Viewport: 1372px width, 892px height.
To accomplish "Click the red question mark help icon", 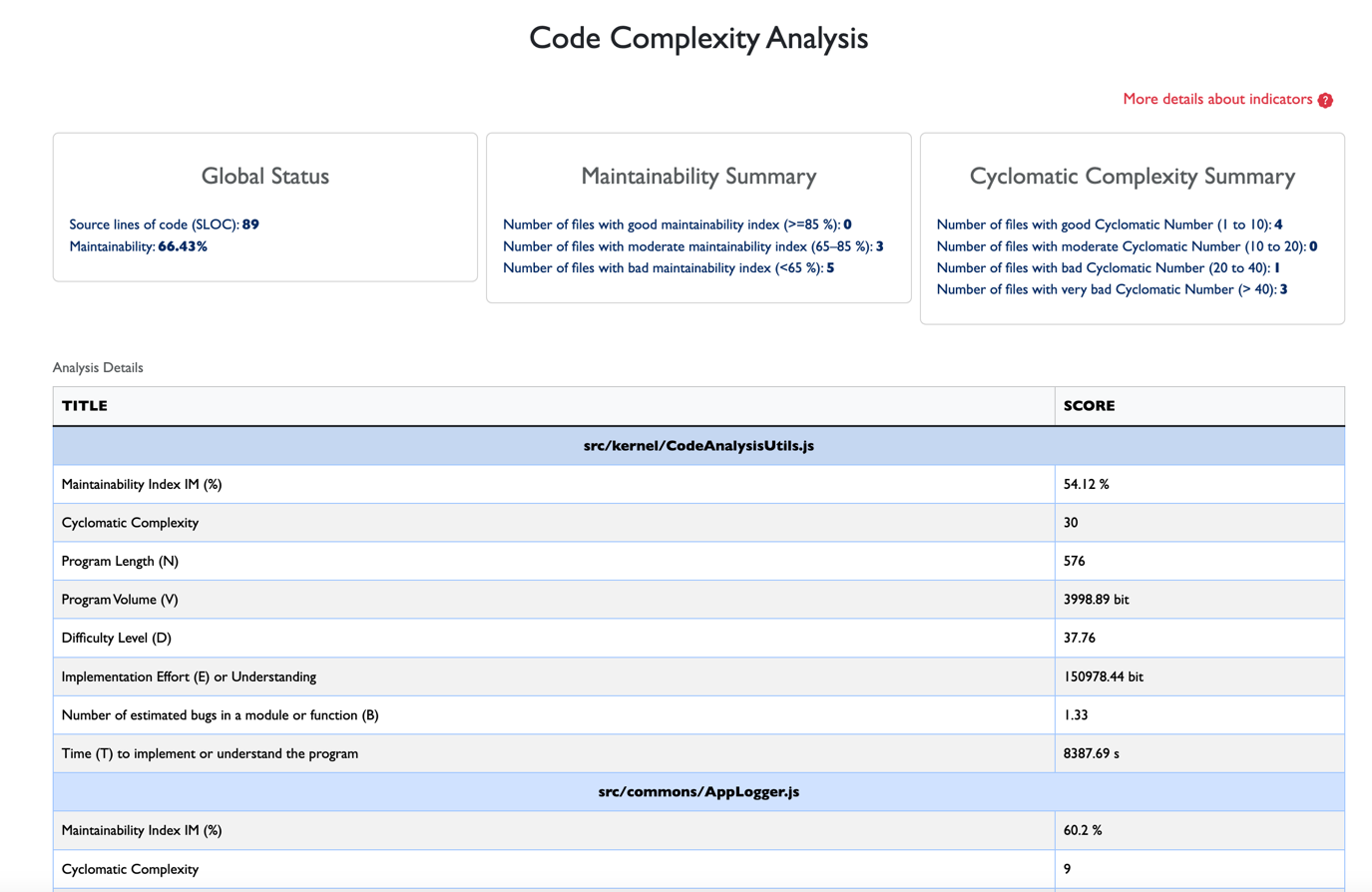I will tap(1325, 100).
